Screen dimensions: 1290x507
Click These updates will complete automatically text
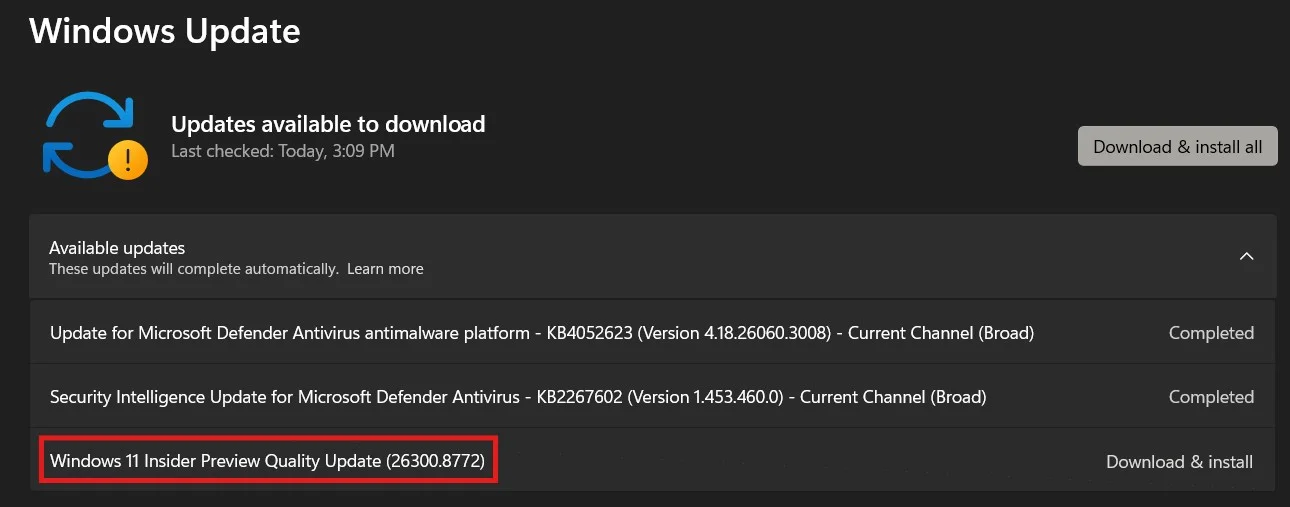(194, 269)
